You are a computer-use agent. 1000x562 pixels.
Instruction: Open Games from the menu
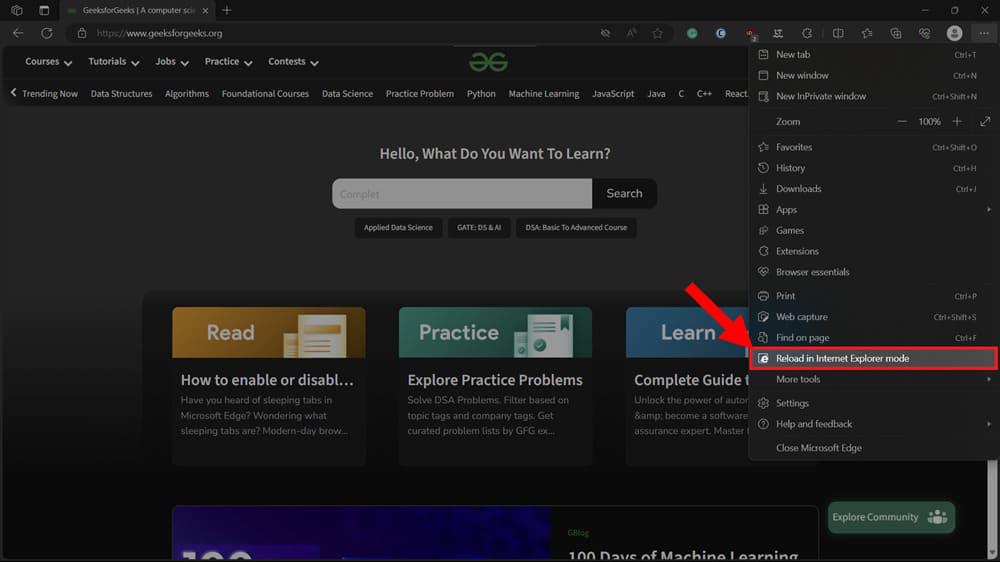pyautogui.click(x=872, y=230)
